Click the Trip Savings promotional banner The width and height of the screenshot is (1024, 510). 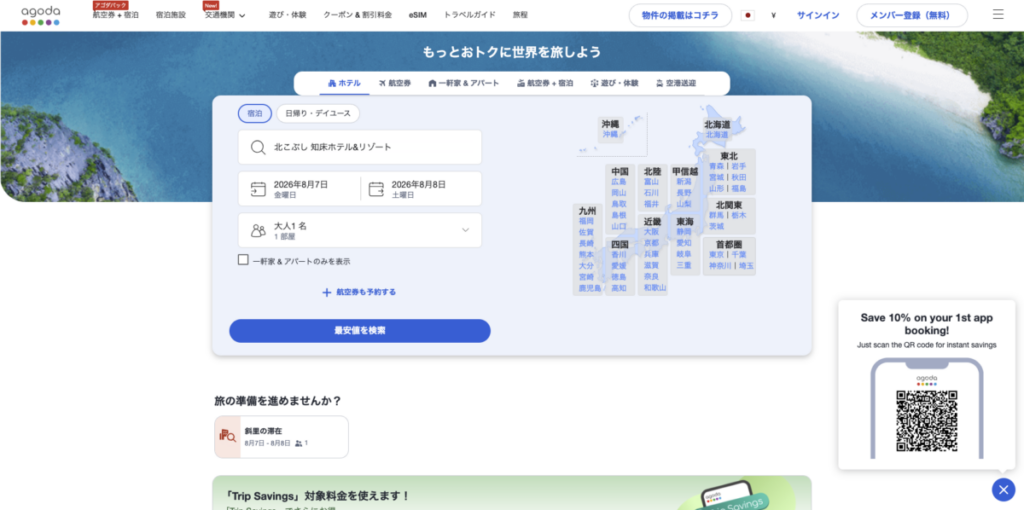511,493
